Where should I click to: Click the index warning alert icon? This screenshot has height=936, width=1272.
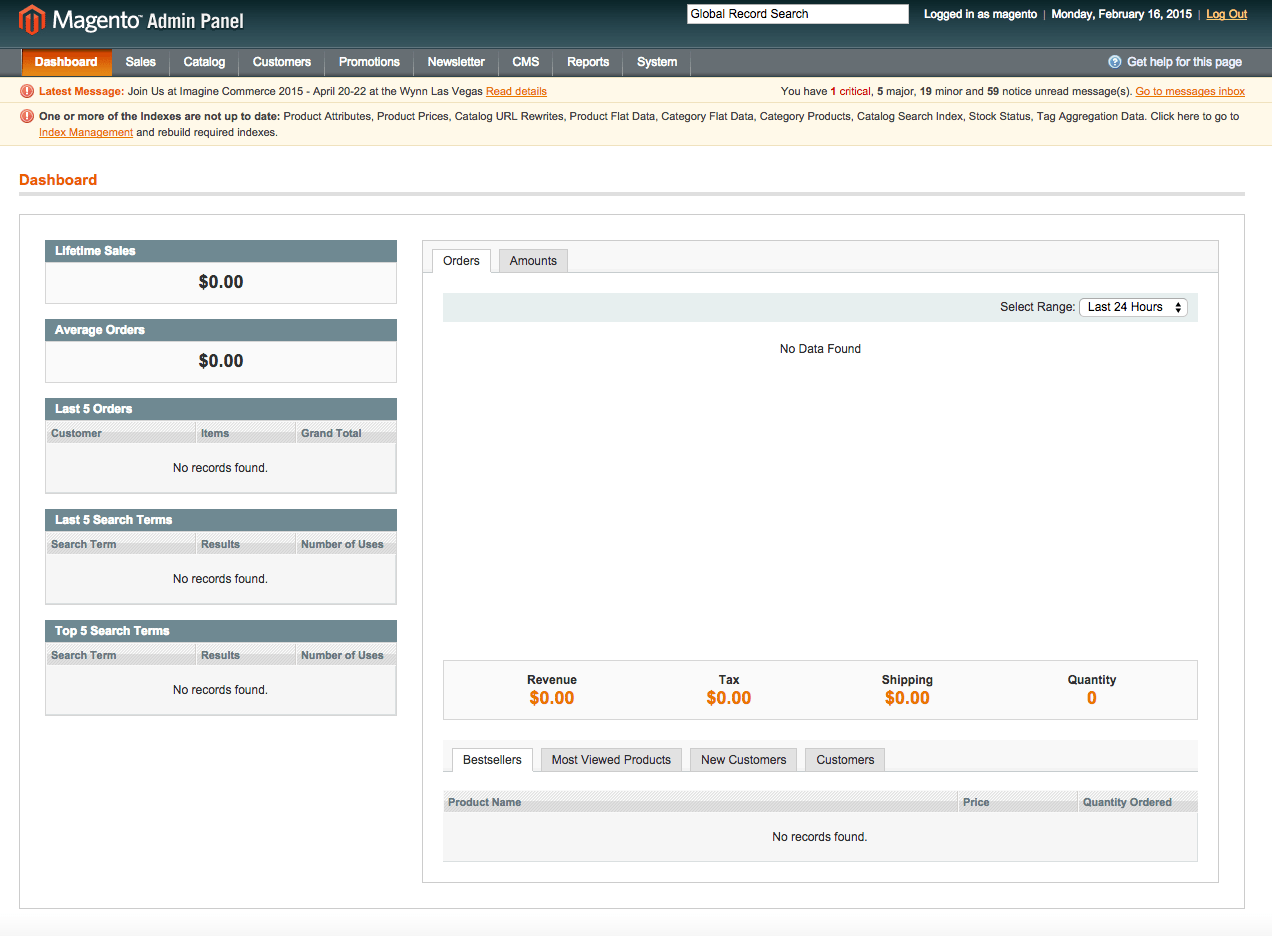(x=27, y=116)
